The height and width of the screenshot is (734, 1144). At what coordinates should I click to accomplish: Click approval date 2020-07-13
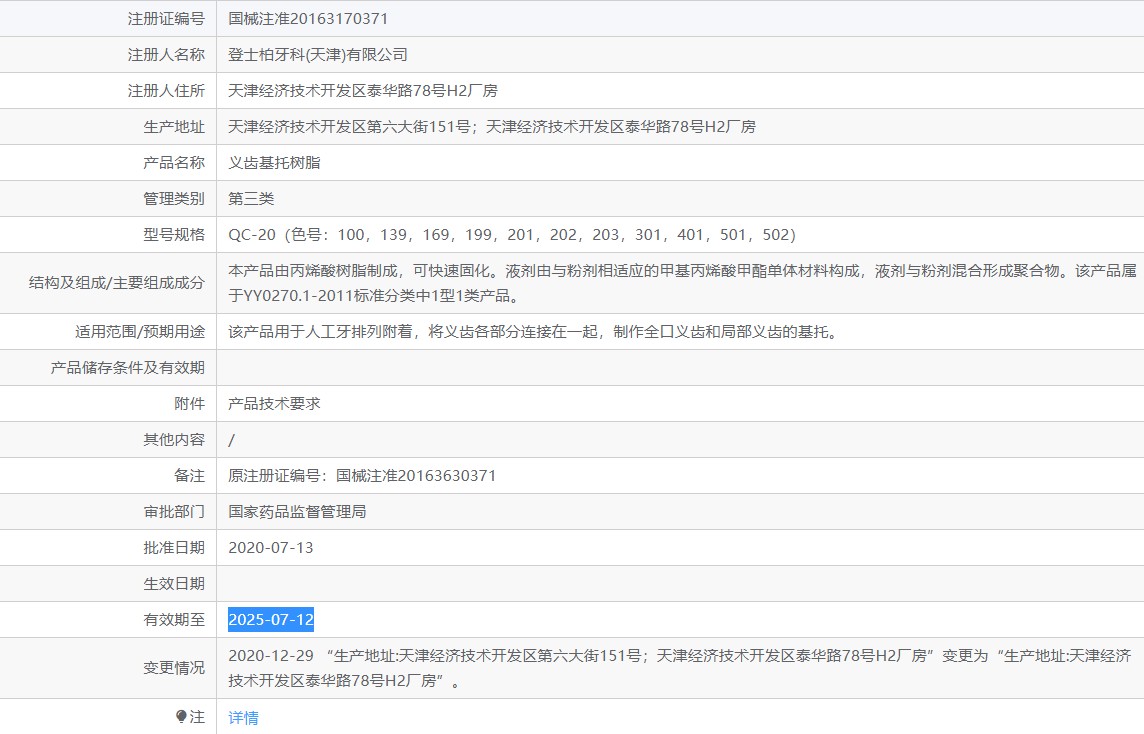pos(271,548)
